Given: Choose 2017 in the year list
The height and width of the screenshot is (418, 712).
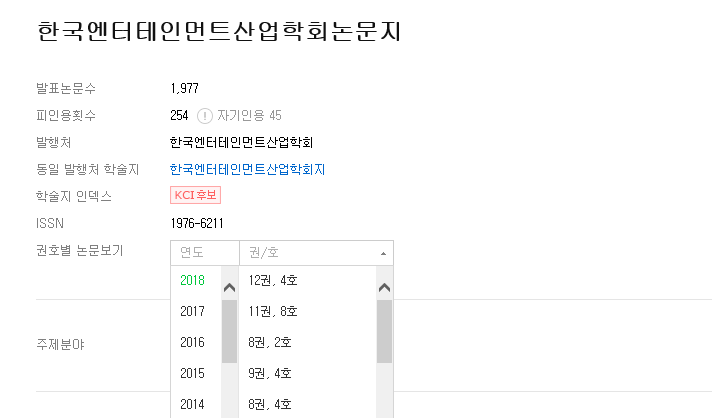Looking at the screenshot, I should (192, 311).
